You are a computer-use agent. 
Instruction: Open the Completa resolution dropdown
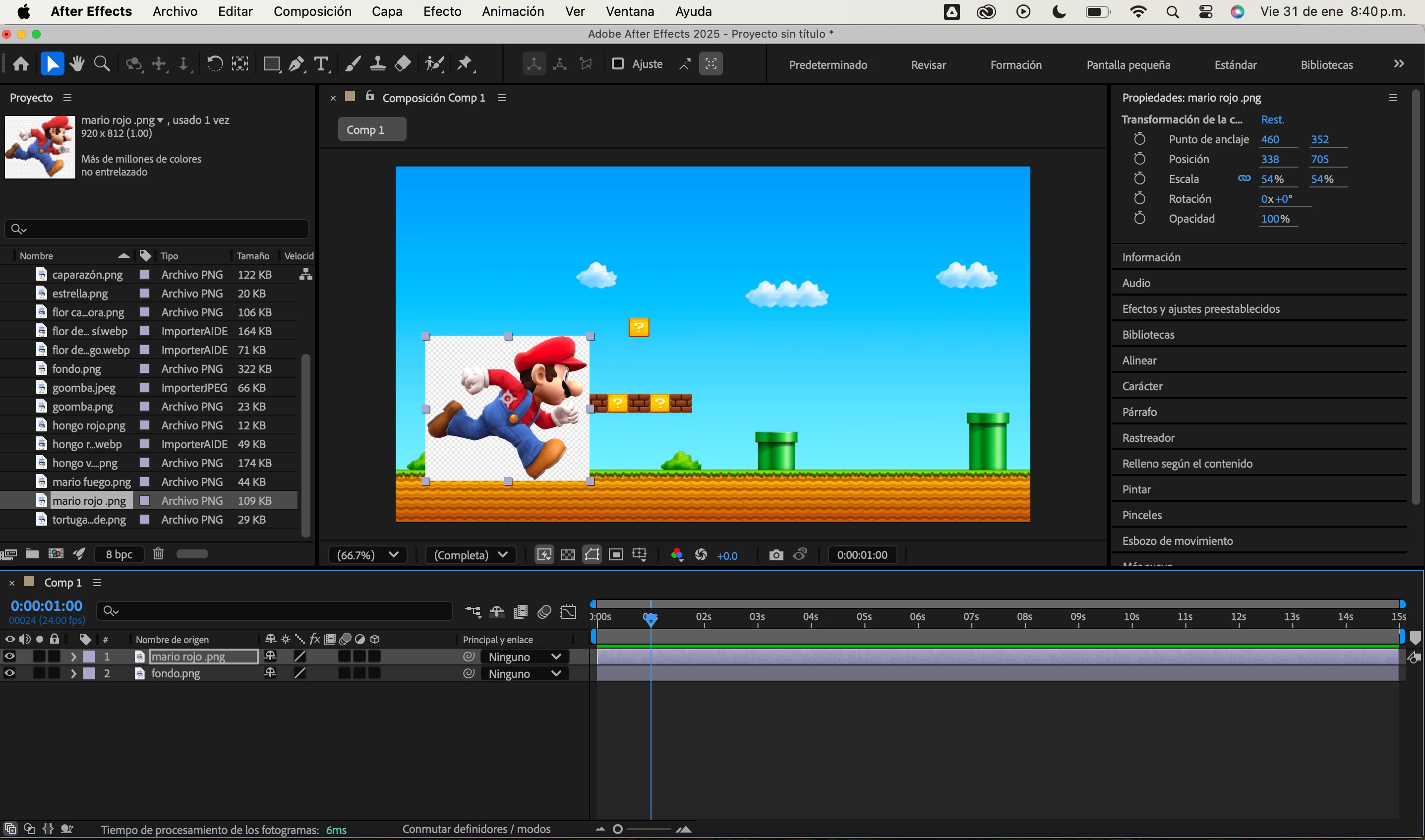[x=470, y=555]
